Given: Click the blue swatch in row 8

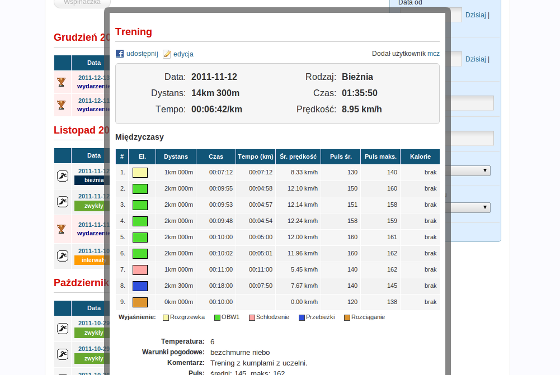Looking at the screenshot, I should 140,286.
